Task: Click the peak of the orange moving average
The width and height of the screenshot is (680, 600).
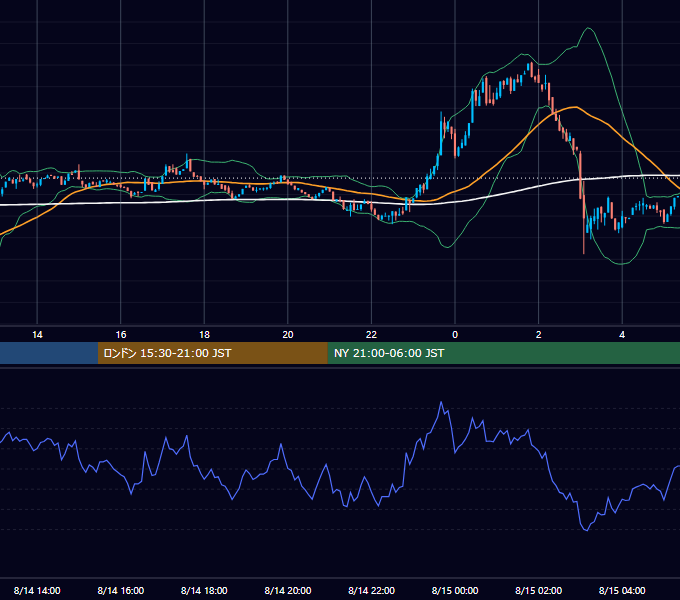Action: [x=575, y=107]
